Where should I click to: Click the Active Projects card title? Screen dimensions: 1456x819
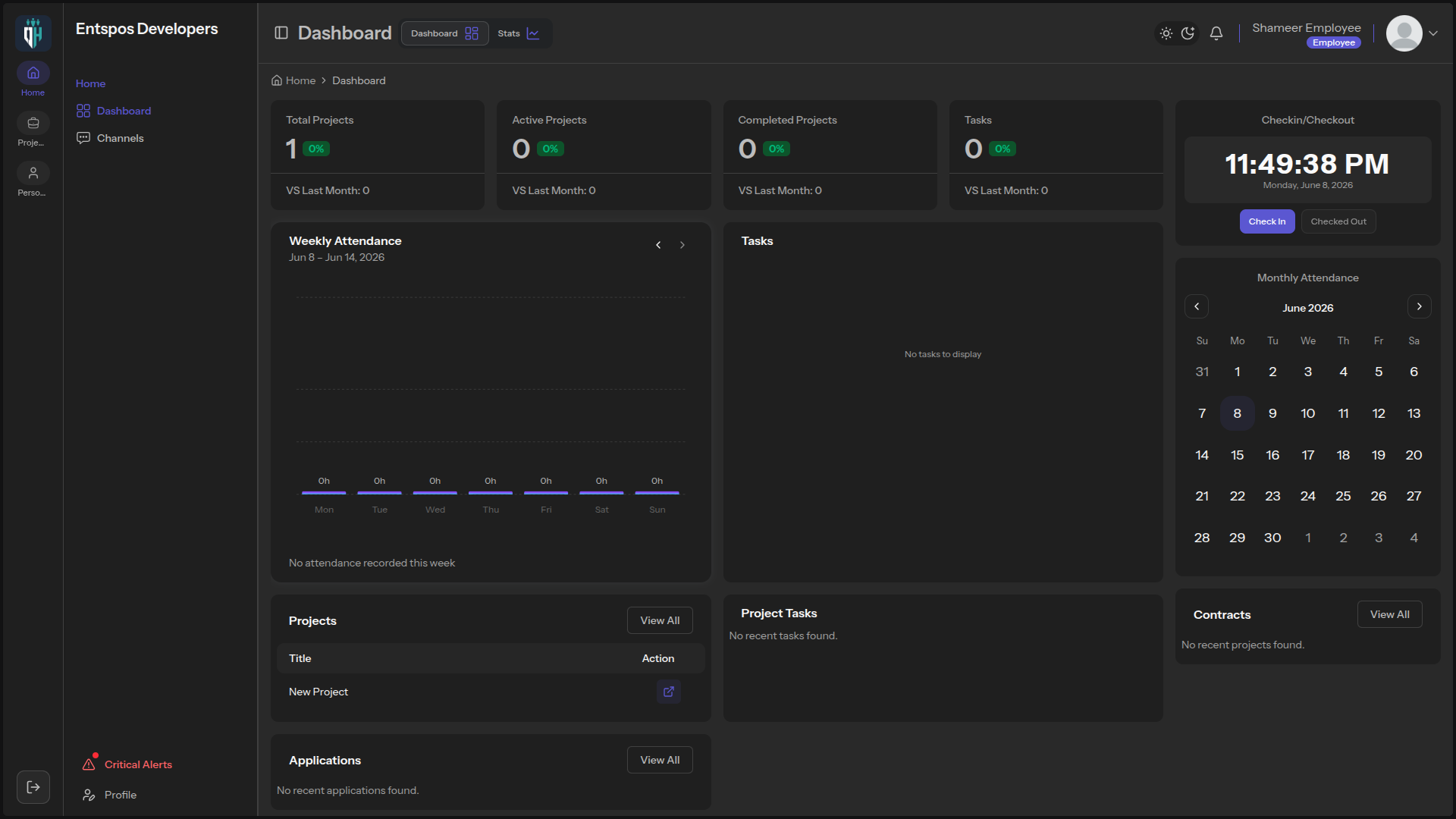pos(549,120)
